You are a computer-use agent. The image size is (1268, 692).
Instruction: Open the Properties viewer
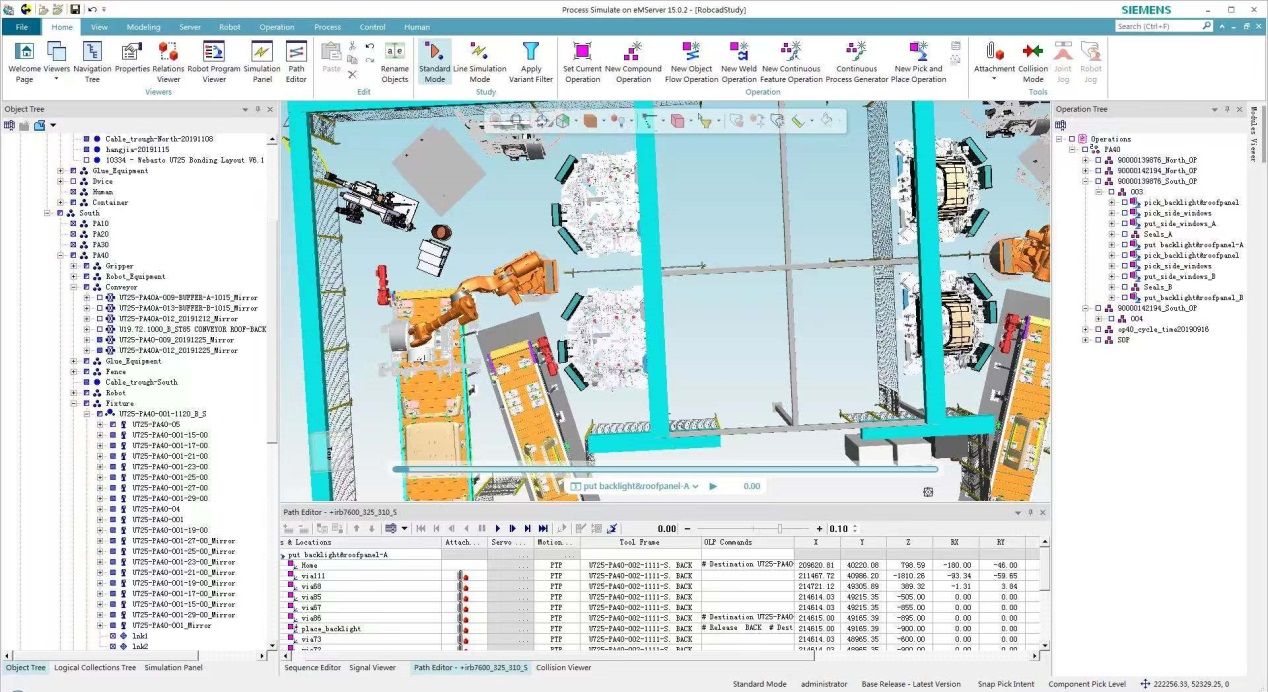[x=132, y=62]
